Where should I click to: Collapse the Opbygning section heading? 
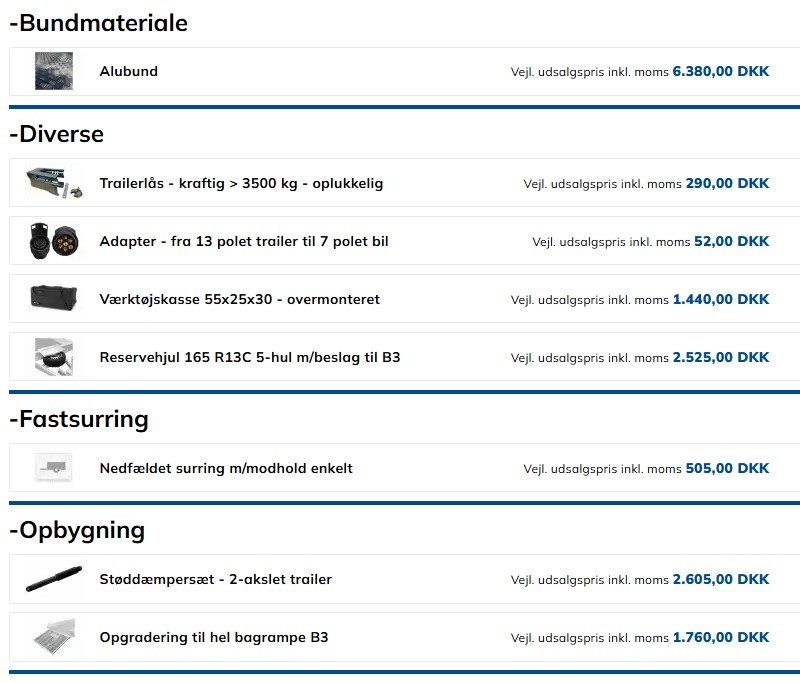pyautogui.click(x=76, y=530)
